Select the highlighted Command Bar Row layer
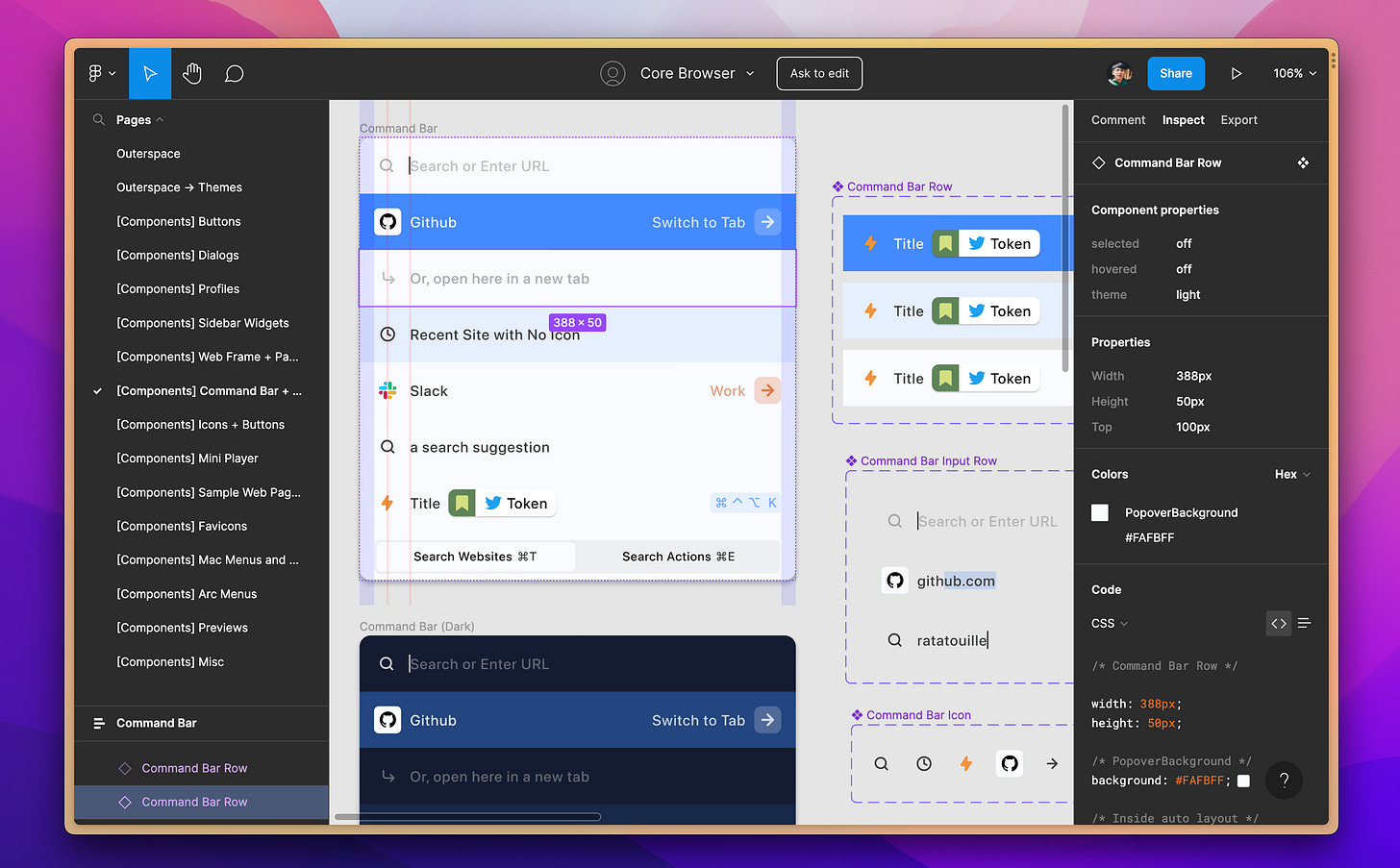The height and width of the screenshot is (868, 1400). [202, 802]
